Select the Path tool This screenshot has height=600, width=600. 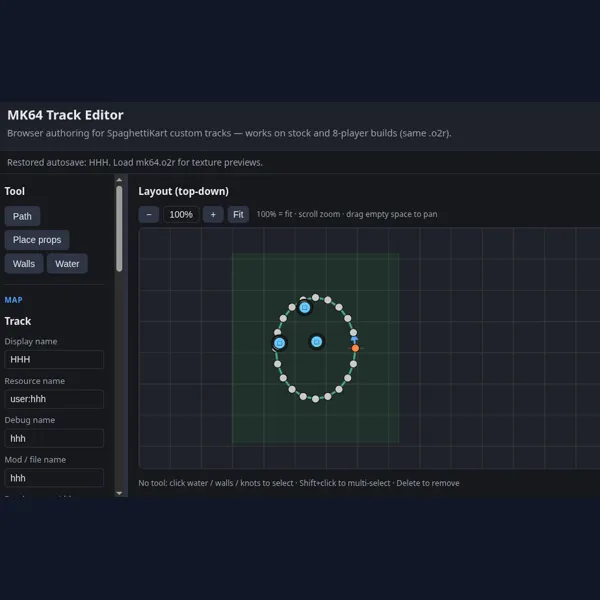pyautogui.click(x=22, y=216)
